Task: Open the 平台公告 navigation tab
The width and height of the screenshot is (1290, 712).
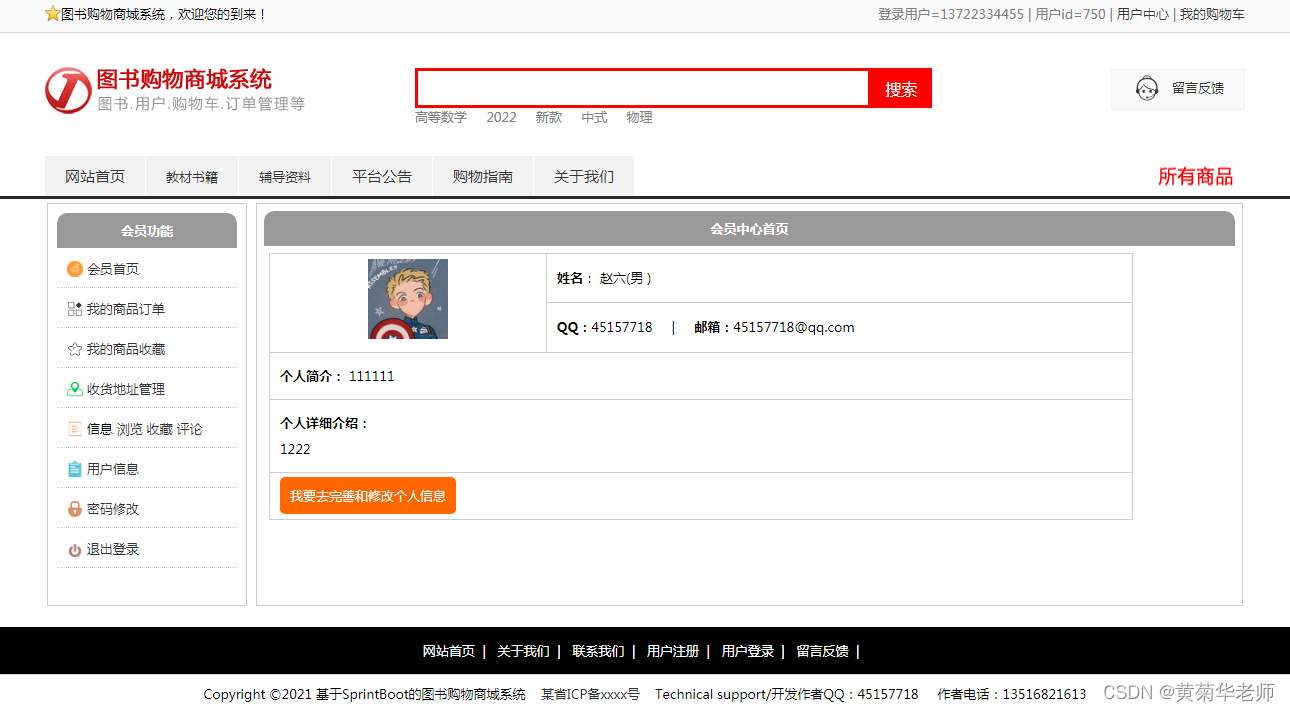Action: 382,176
